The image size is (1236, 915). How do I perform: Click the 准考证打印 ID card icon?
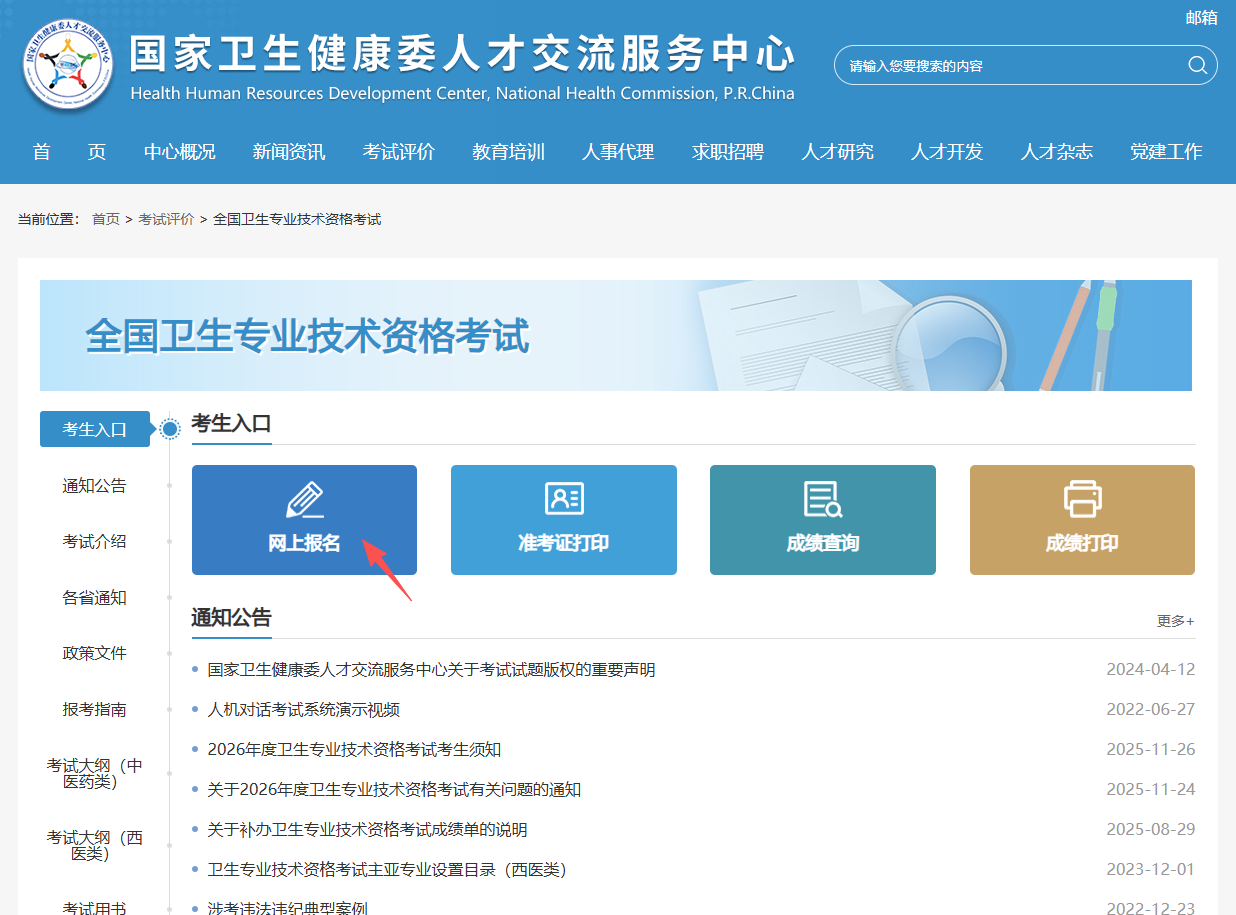[564, 498]
